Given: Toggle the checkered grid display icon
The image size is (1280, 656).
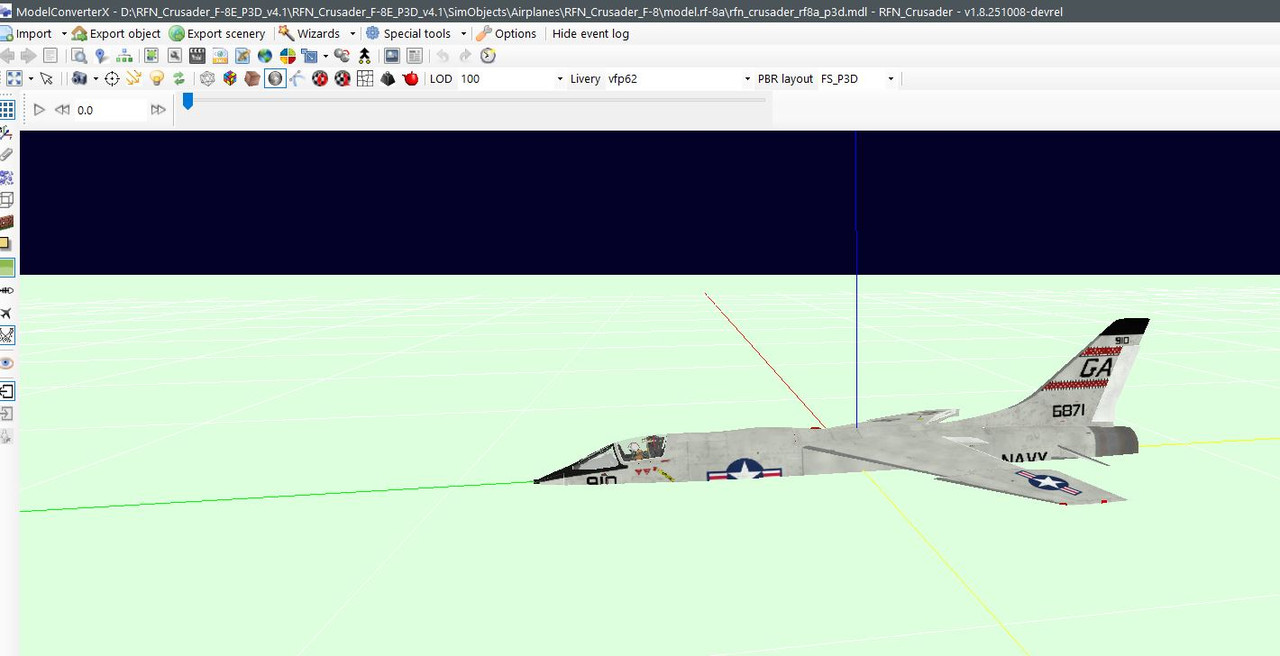Looking at the screenshot, I should click(x=365, y=79).
